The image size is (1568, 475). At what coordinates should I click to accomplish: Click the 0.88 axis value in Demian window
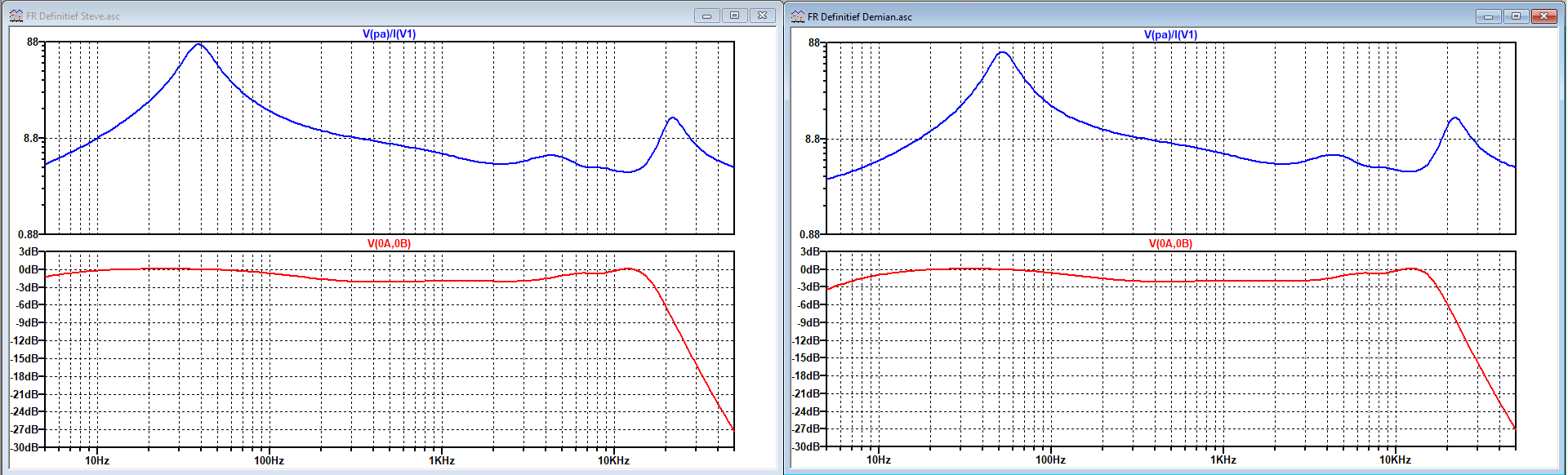[x=810, y=234]
